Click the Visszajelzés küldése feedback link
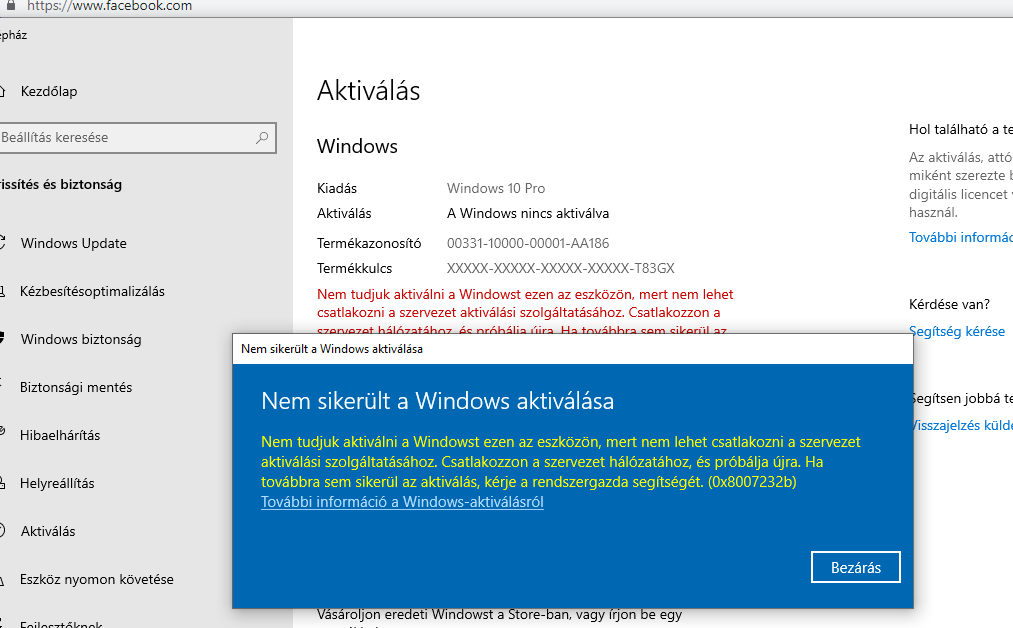This screenshot has width=1013, height=628. [961, 425]
